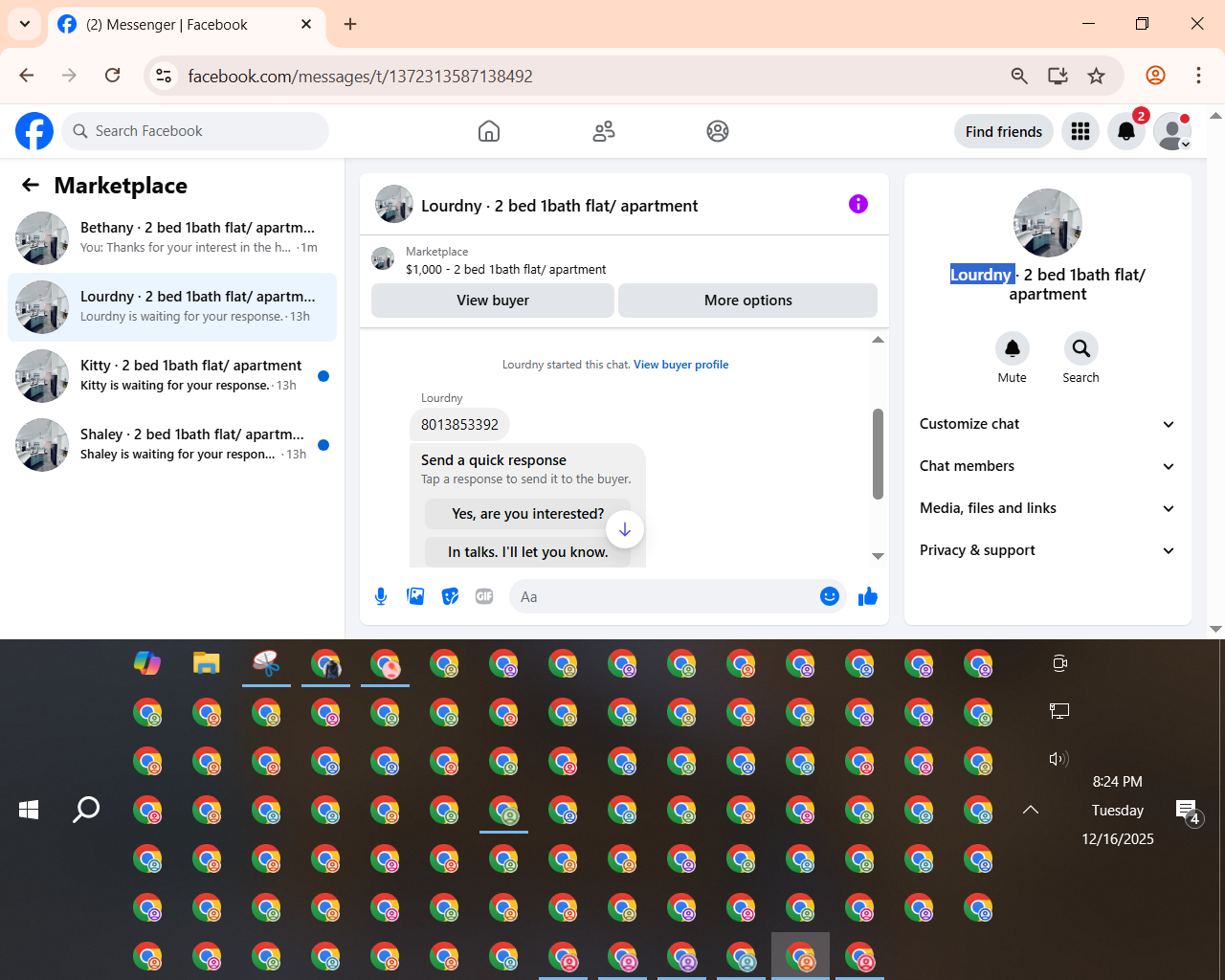Click the chat scroll down arrow
Image resolution: width=1225 pixels, height=980 pixels.
pos(878,556)
